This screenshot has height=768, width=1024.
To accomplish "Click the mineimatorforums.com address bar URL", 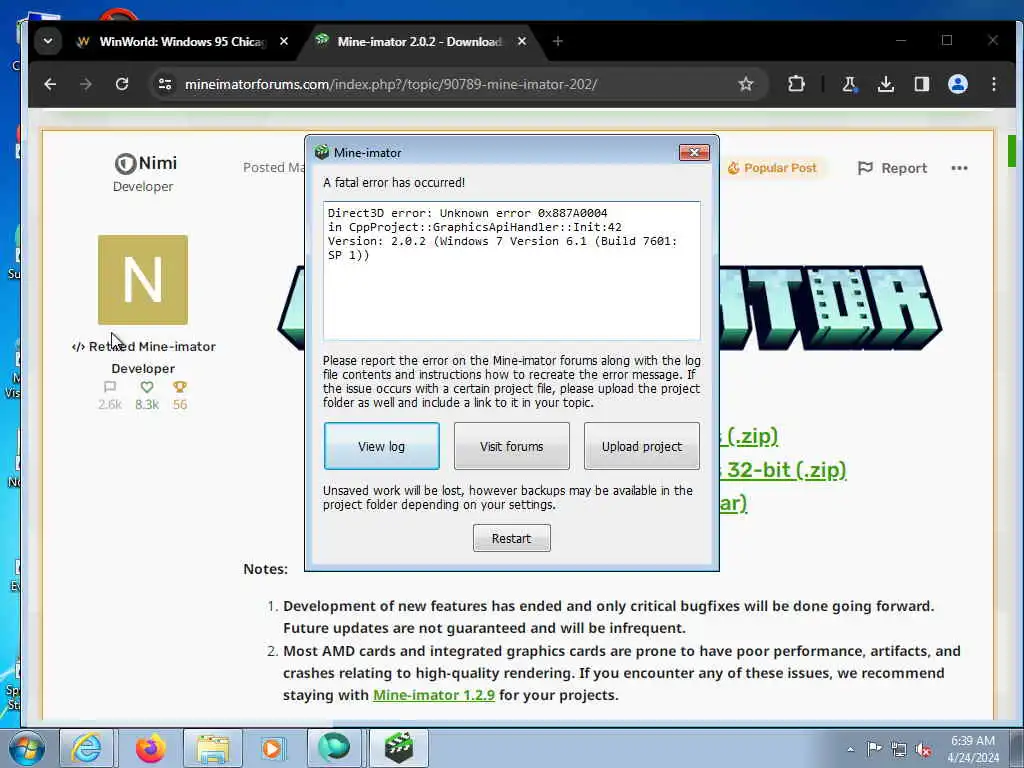I will 391,84.
